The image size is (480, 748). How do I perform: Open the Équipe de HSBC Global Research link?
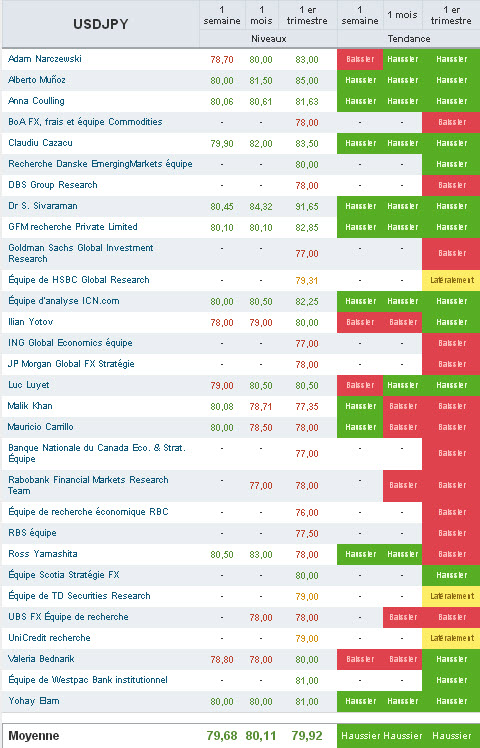click(79, 280)
